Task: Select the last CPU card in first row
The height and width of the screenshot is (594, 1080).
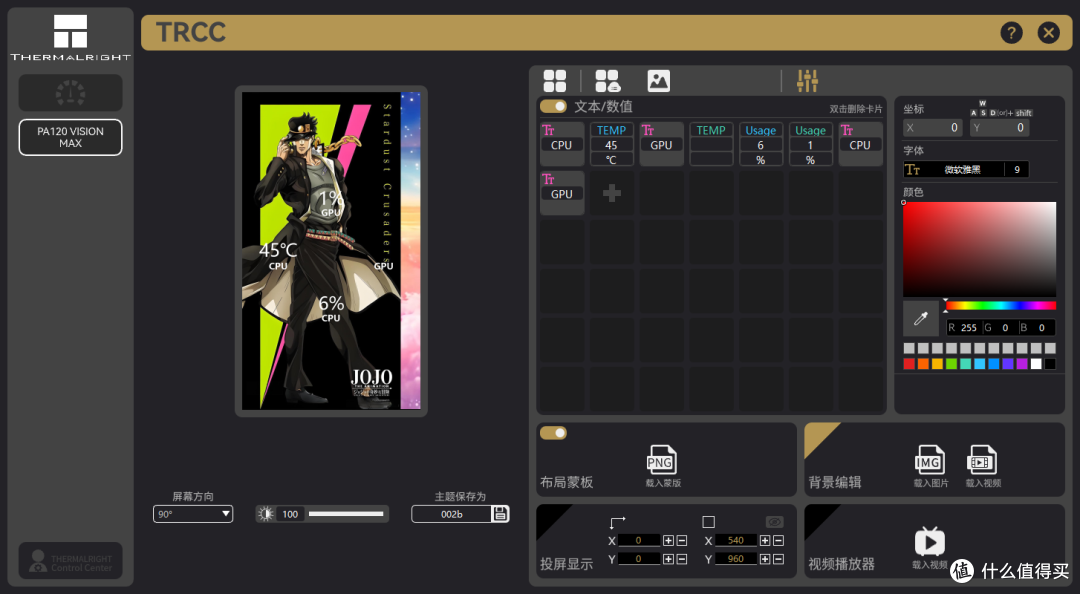Action: point(860,144)
